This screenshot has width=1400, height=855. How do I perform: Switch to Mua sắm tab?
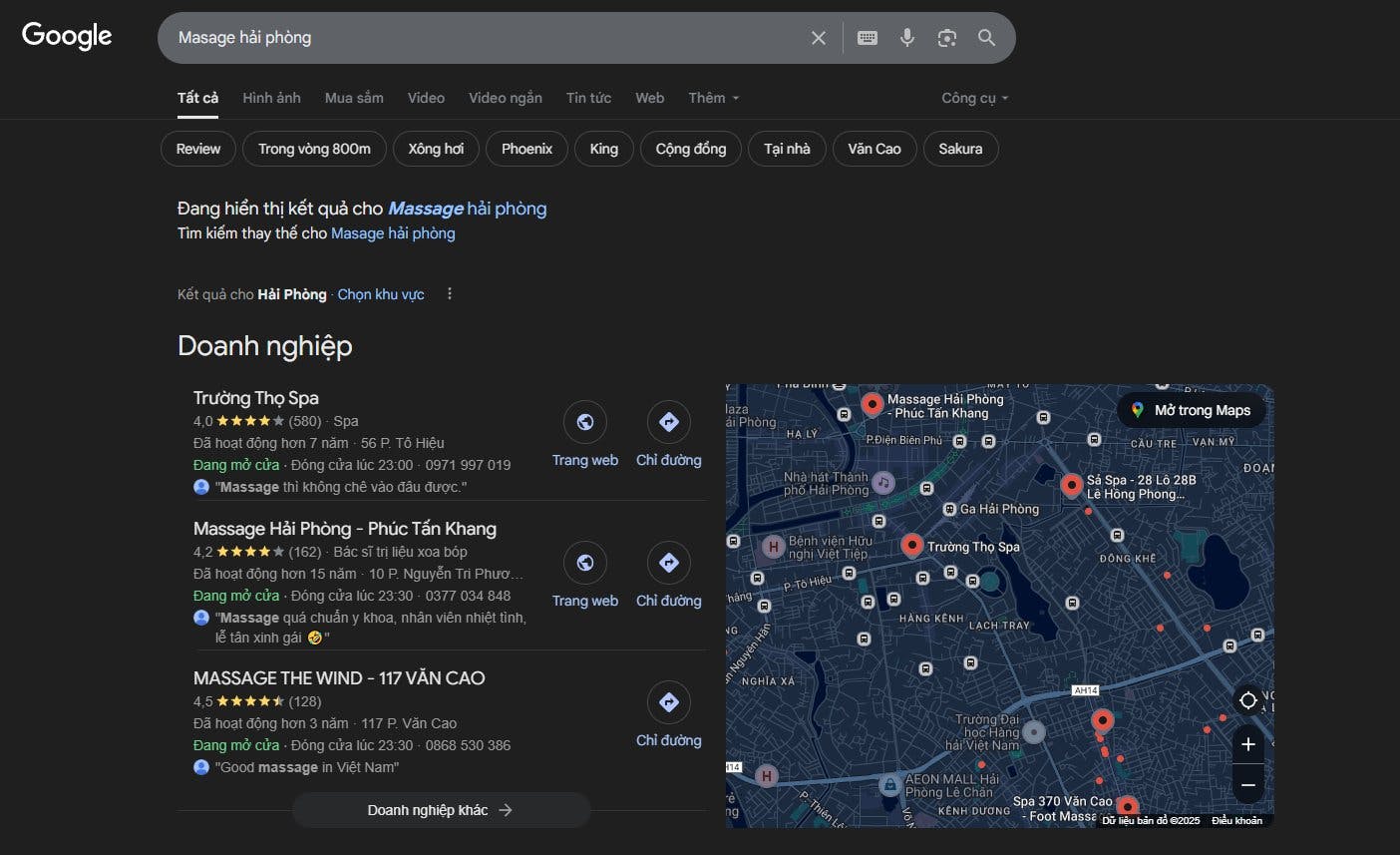pos(354,98)
